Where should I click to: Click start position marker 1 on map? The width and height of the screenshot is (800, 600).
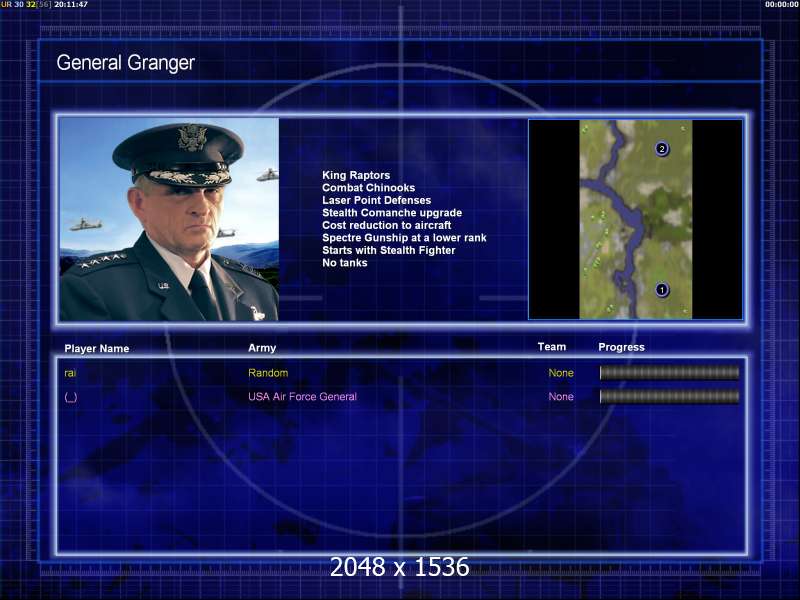point(662,290)
